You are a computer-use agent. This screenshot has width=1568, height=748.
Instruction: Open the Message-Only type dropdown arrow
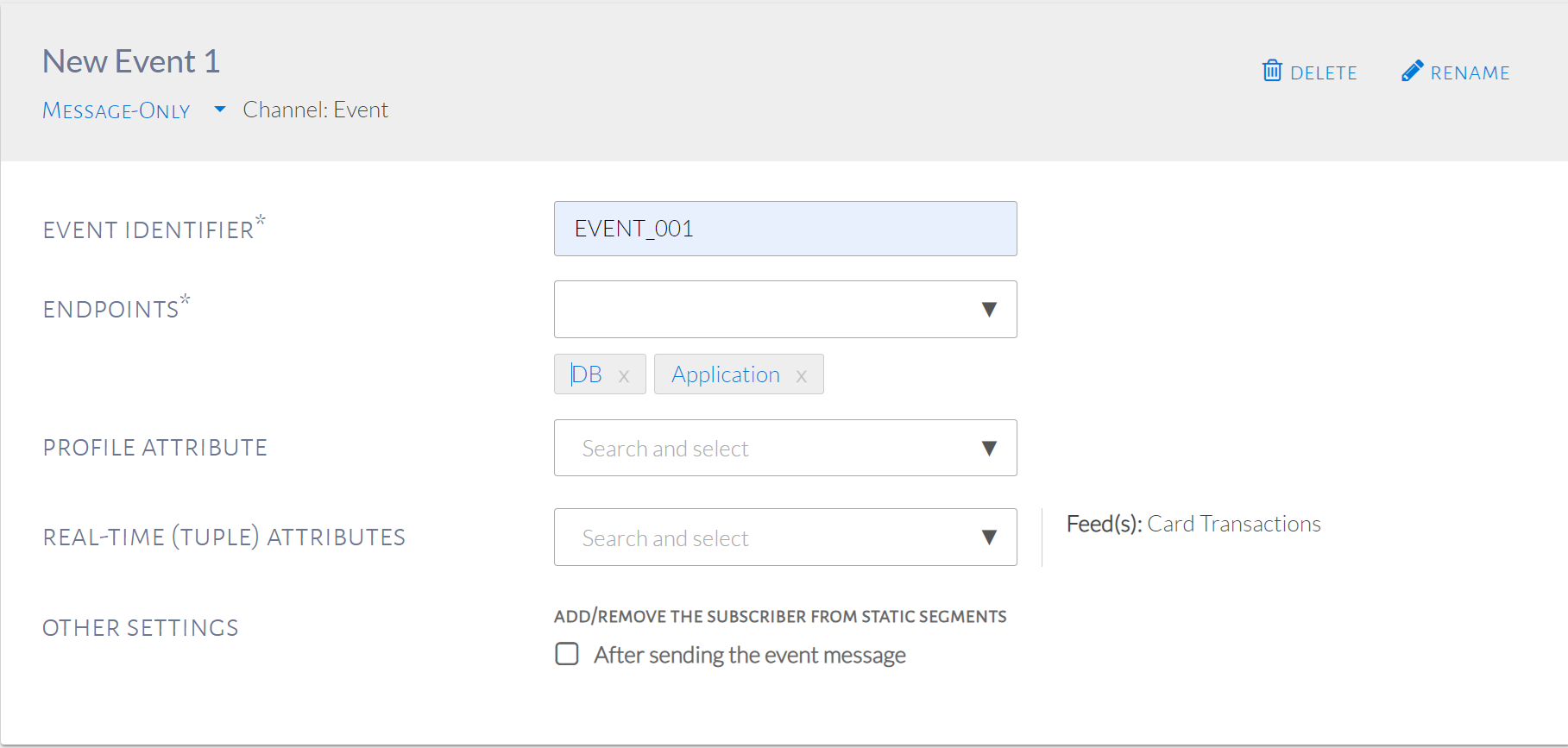click(220, 110)
